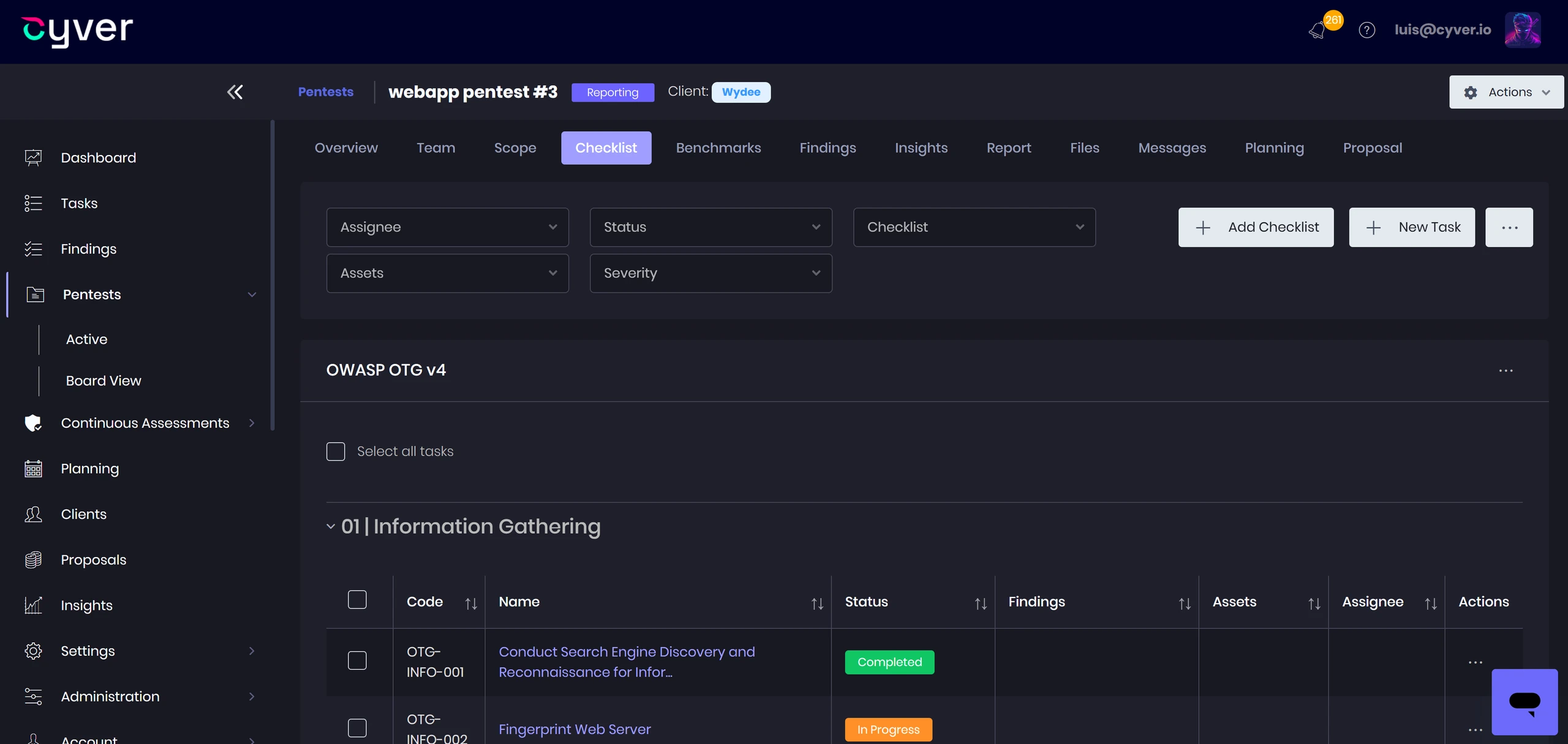Open the OWASP OTG v4 ellipsis menu
This screenshot has height=744, width=1568.
pyautogui.click(x=1506, y=371)
